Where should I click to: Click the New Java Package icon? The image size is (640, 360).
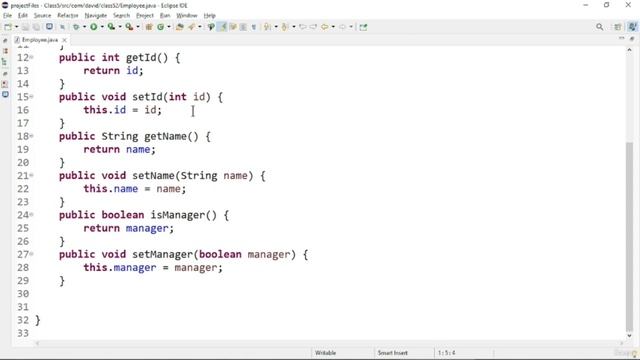click(x=149, y=27)
